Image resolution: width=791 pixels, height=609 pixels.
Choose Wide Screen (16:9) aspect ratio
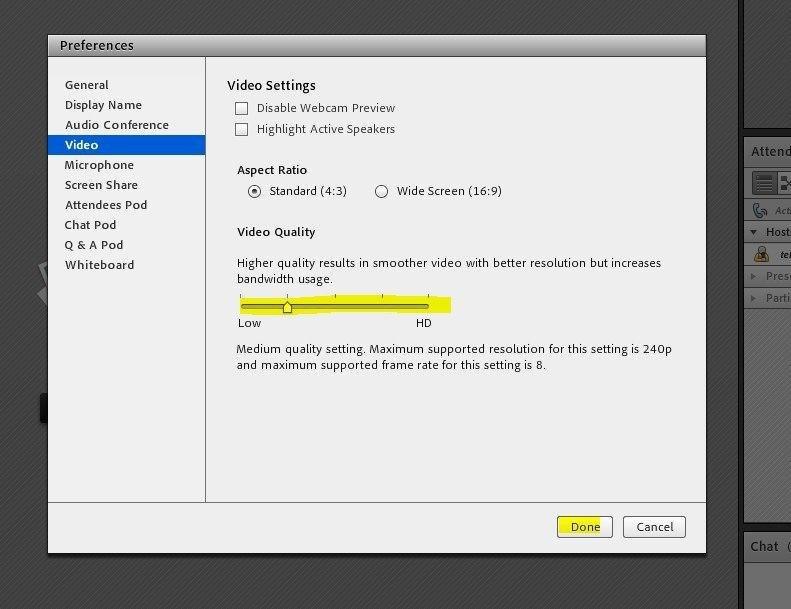(381, 191)
